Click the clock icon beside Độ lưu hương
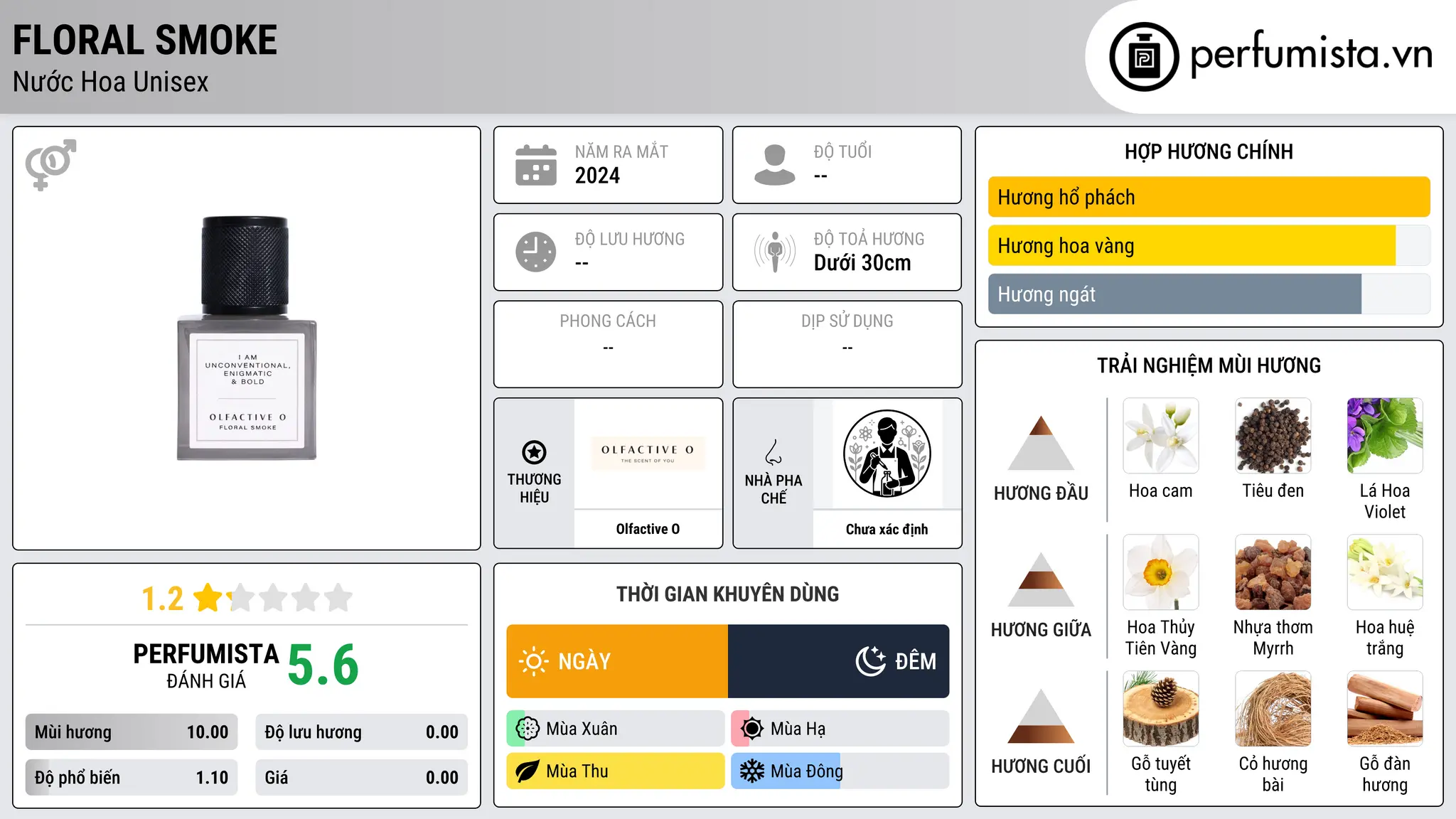The image size is (1456, 819). pos(536,252)
